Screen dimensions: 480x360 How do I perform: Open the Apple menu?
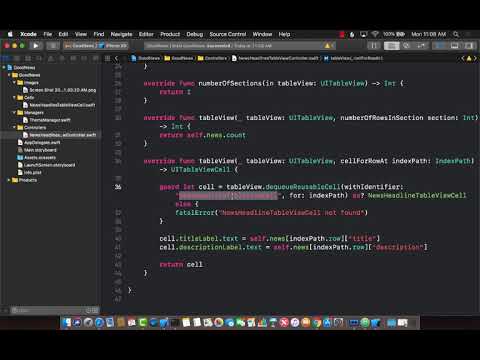[x=10, y=34]
